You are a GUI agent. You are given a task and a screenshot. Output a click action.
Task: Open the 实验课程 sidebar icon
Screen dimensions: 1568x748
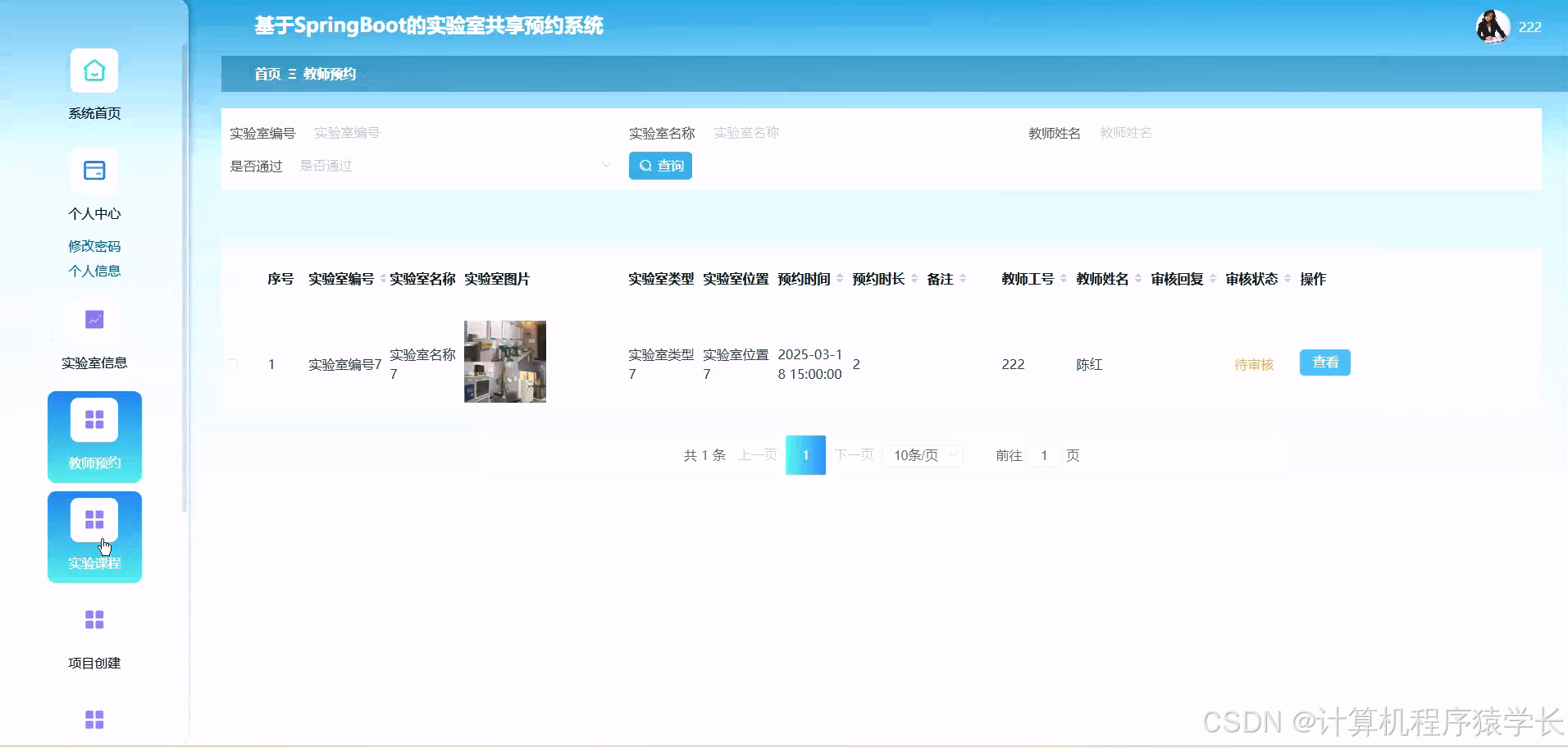coord(94,518)
